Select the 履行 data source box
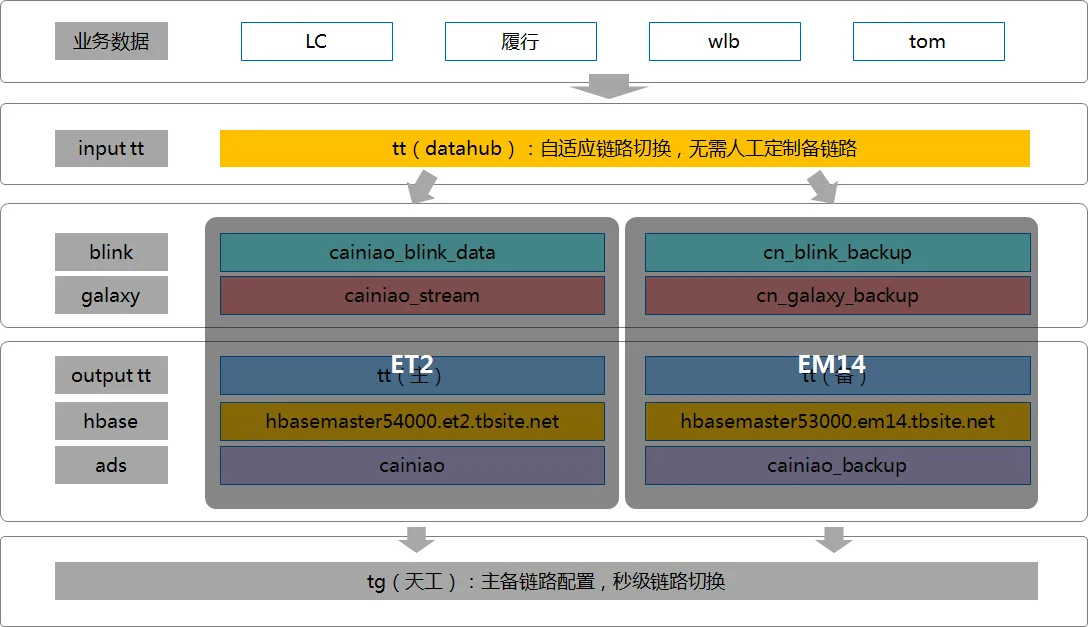1088x627 pixels. [520, 42]
